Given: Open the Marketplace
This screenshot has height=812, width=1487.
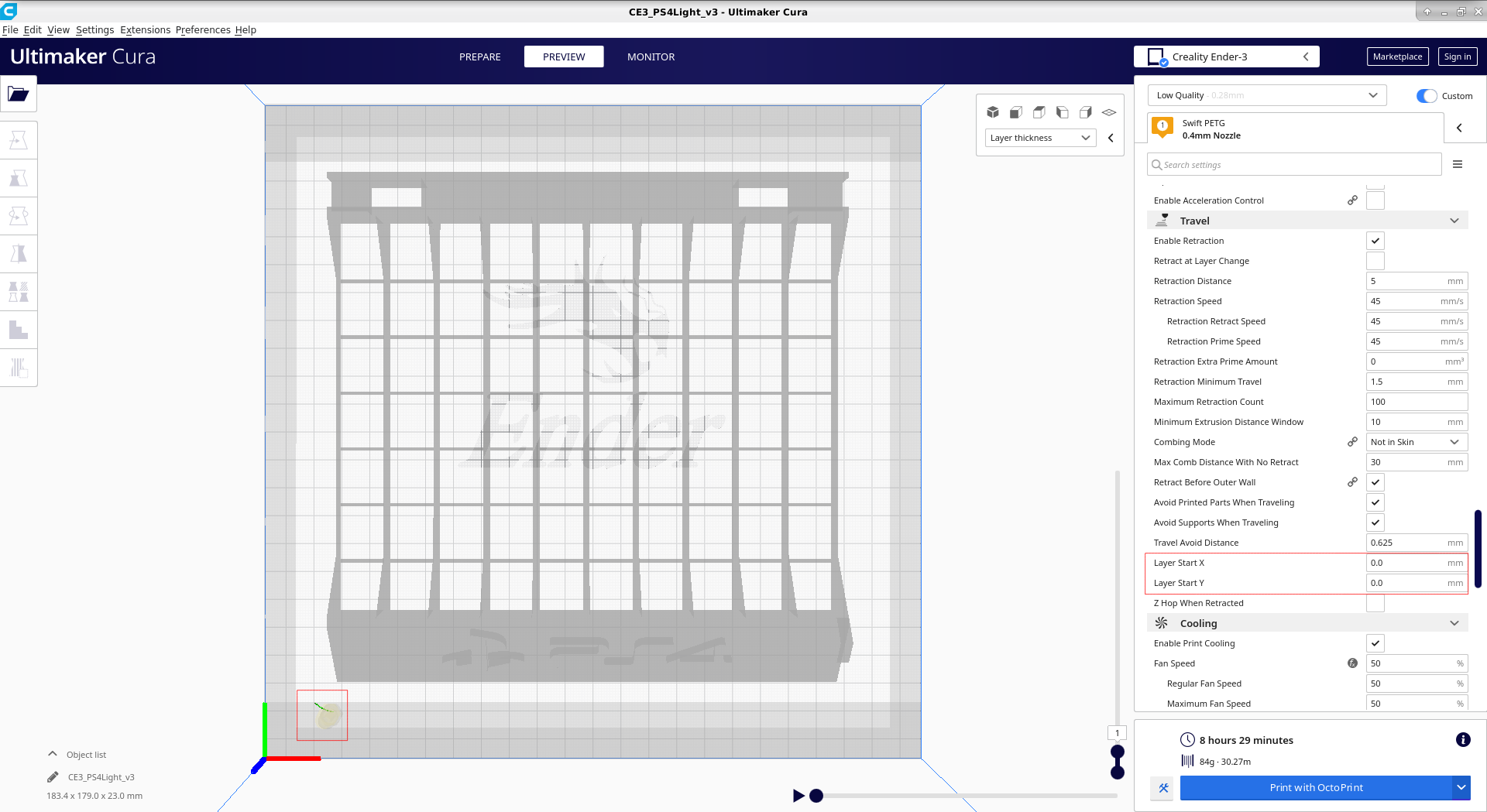Looking at the screenshot, I should tap(1397, 57).
